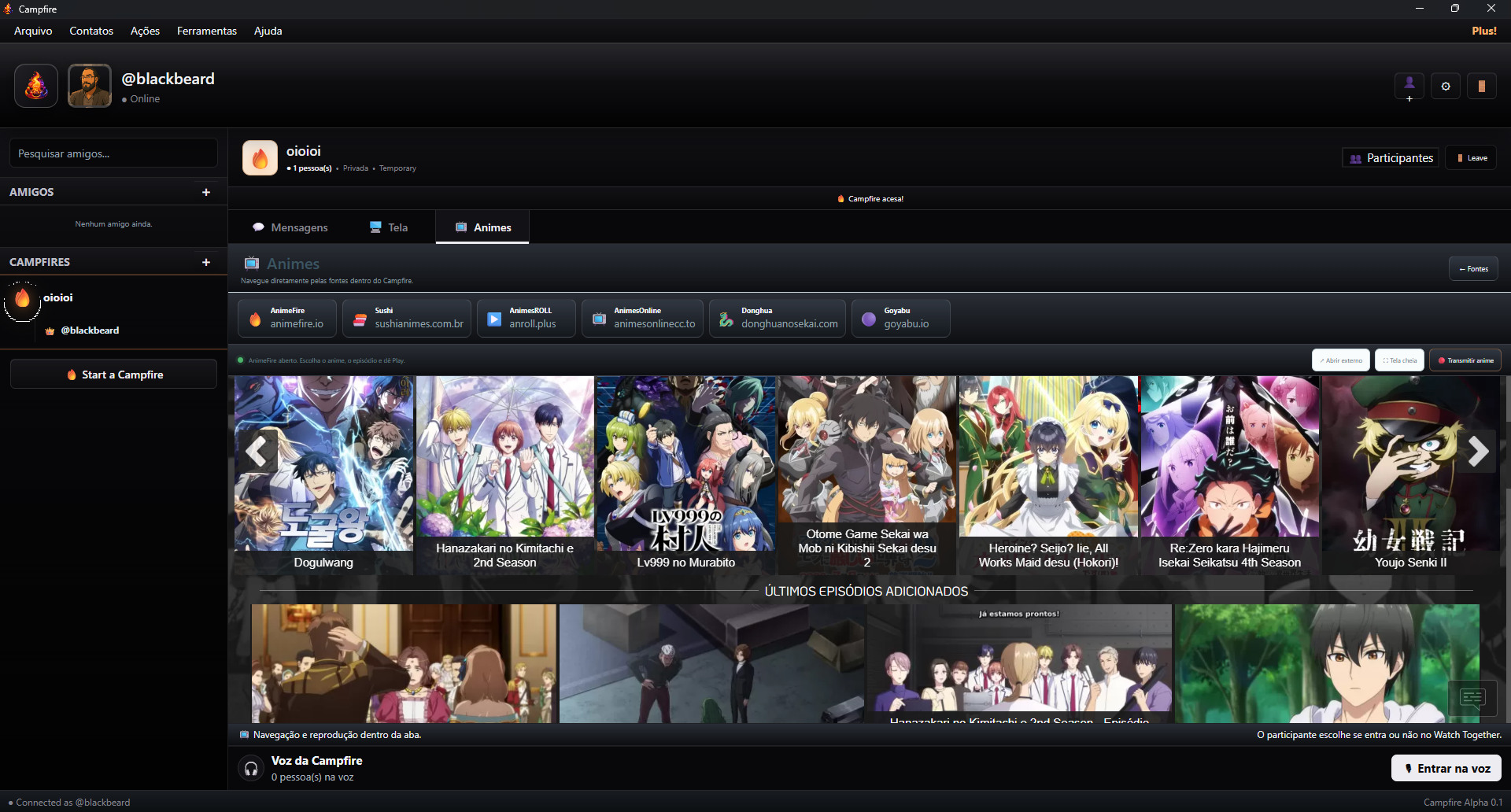Open the Participantes list

(1391, 158)
